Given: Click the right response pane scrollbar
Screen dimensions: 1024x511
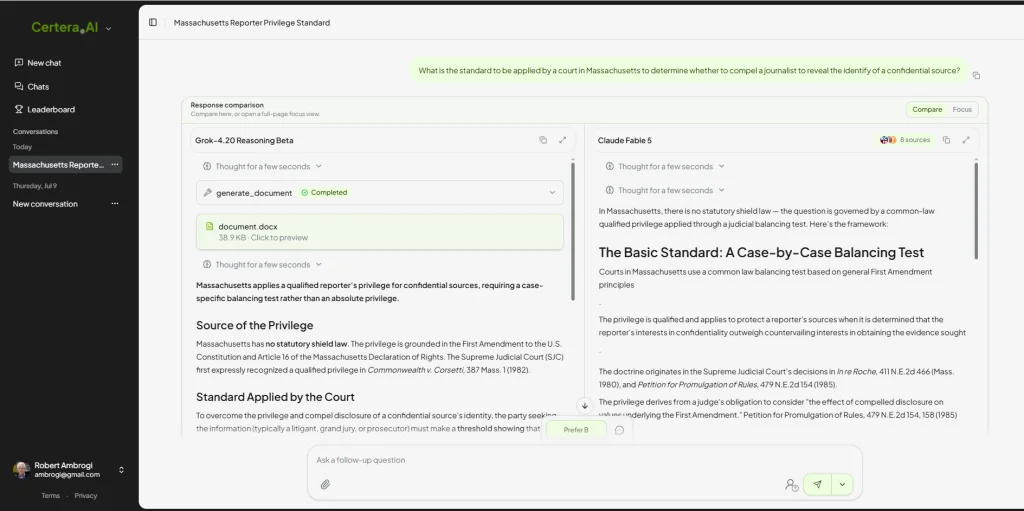Looking at the screenshot, I should [976, 210].
